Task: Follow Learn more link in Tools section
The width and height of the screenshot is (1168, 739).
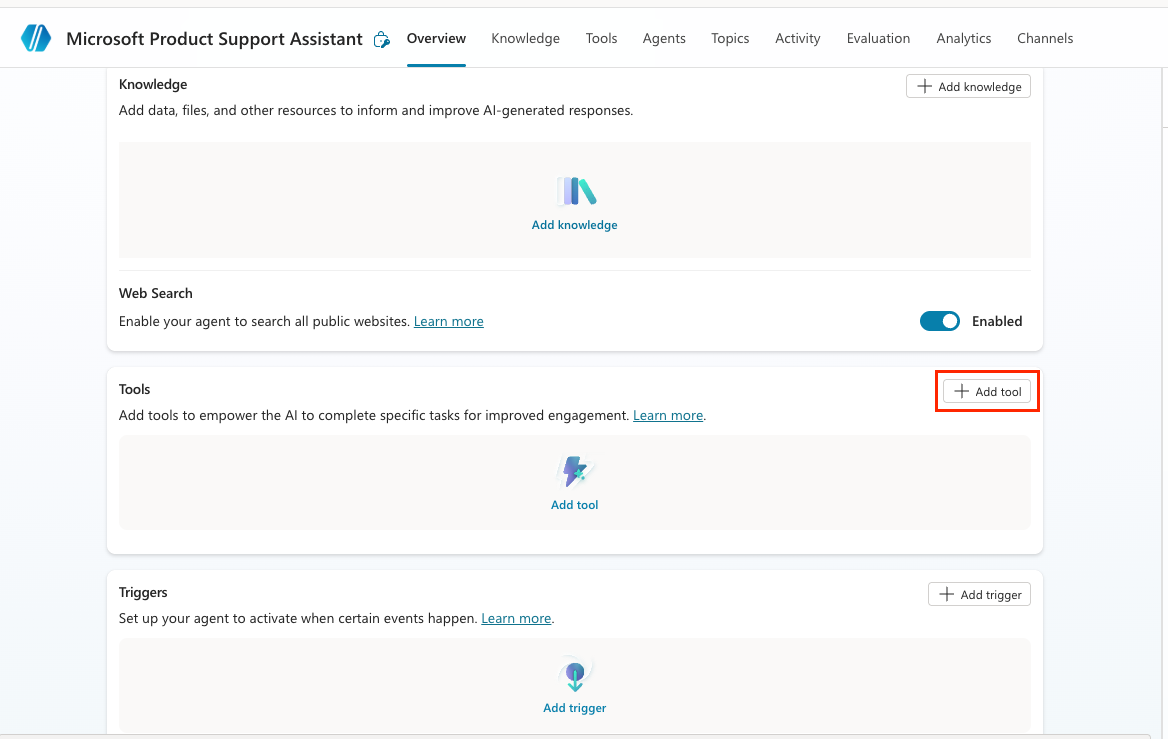Action: [667, 415]
